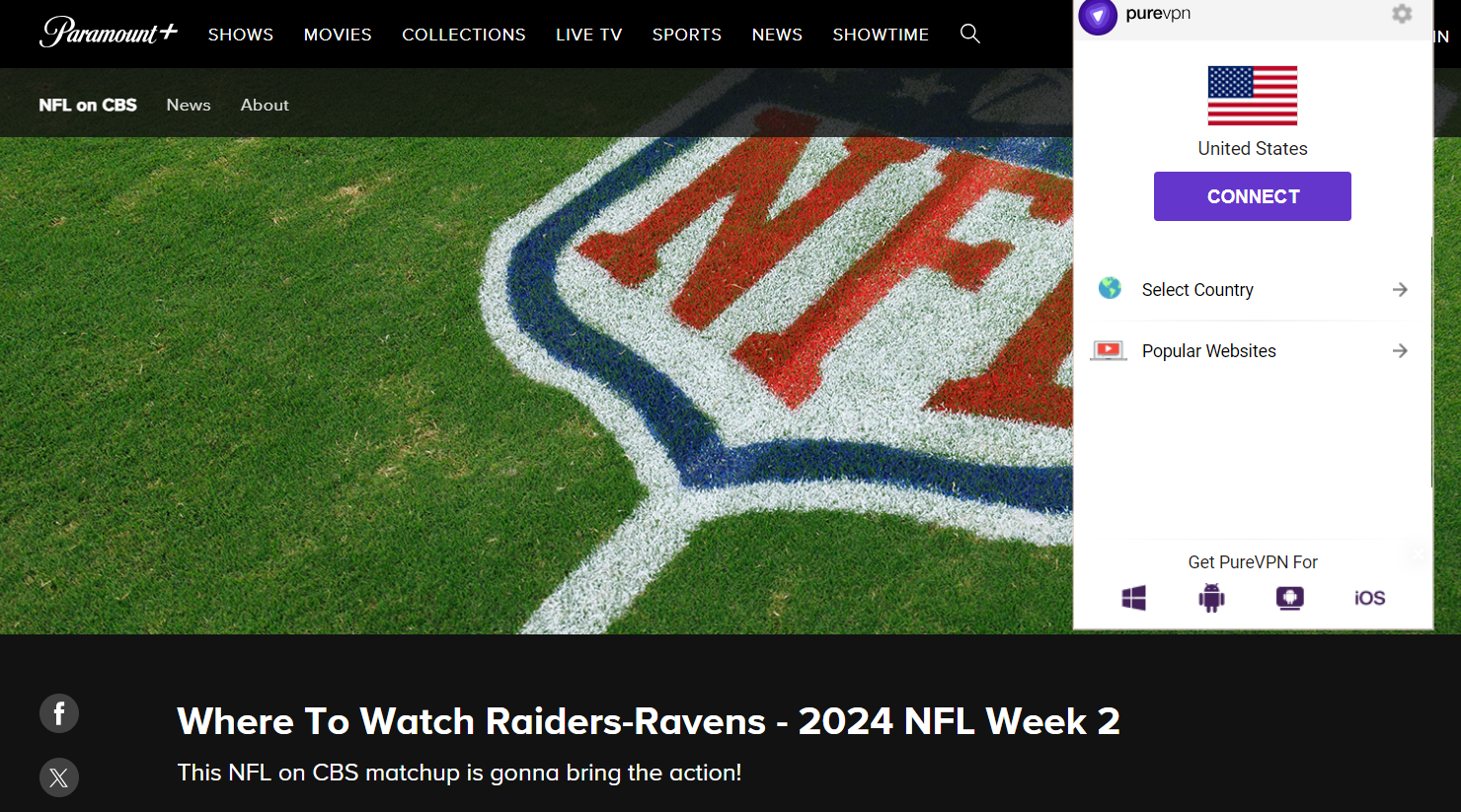The image size is (1461, 812).
Task: Get PureVPN for iOS
Action: pos(1369,598)
